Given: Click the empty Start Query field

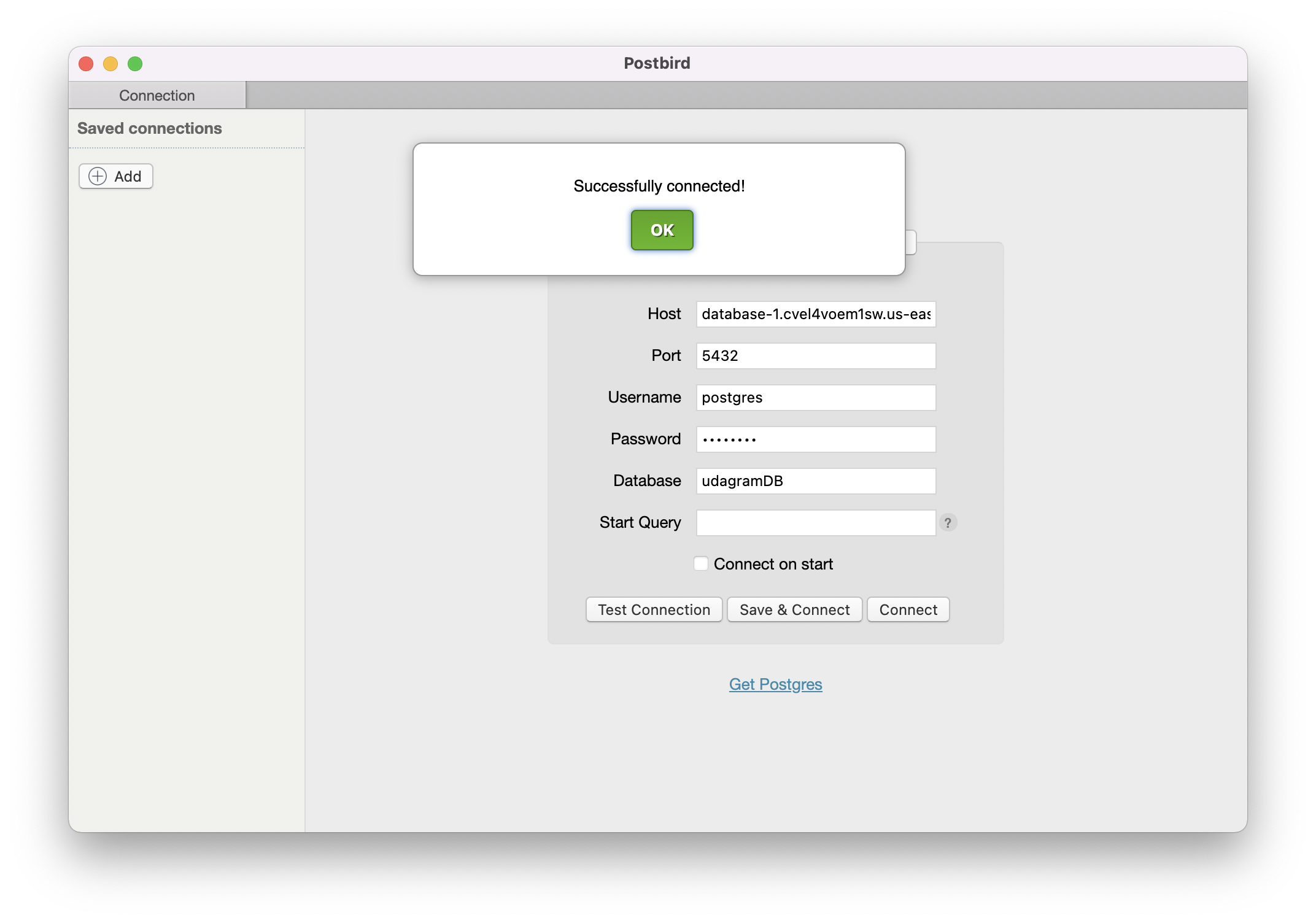Looking at the screenshot, I should pos(815,523).
